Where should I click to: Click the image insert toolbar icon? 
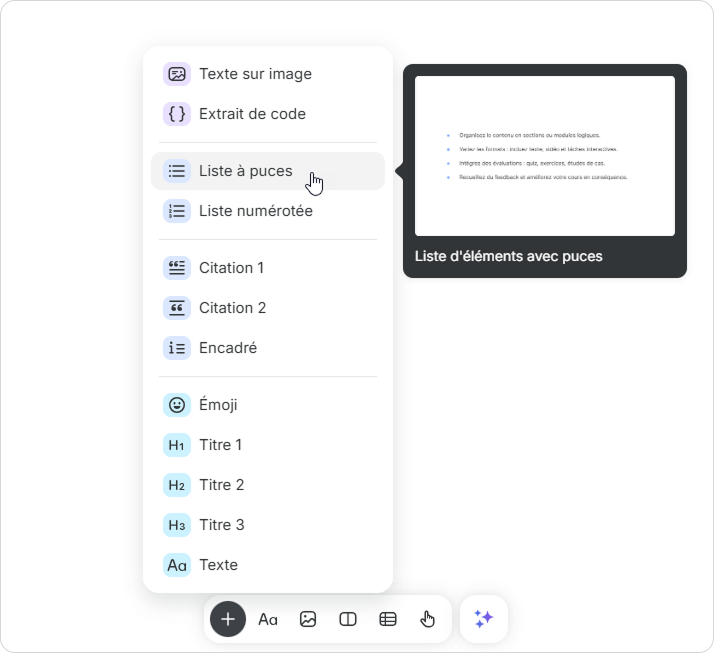(x=308, y=619)
